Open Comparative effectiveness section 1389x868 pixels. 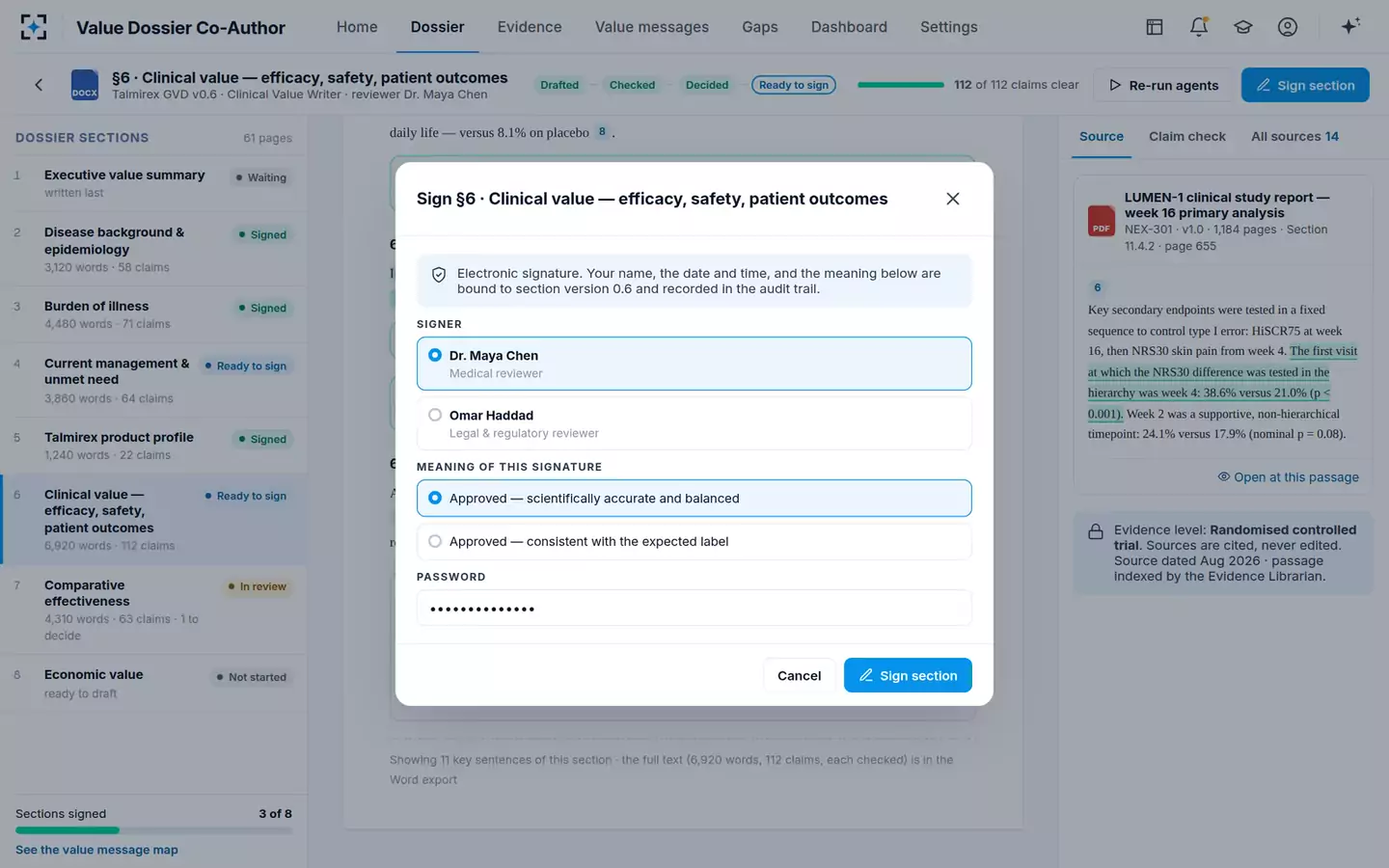point(153,610)
